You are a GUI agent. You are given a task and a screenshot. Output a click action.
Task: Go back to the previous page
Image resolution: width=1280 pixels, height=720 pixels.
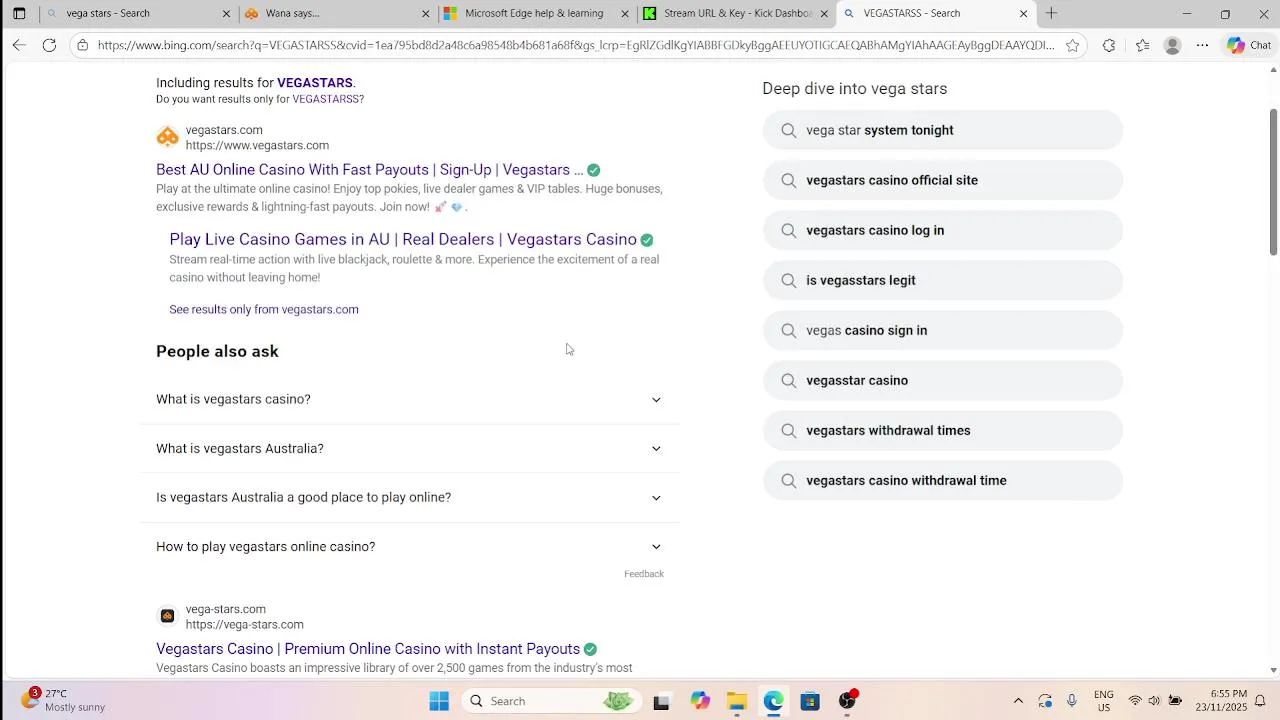[19, 45]
